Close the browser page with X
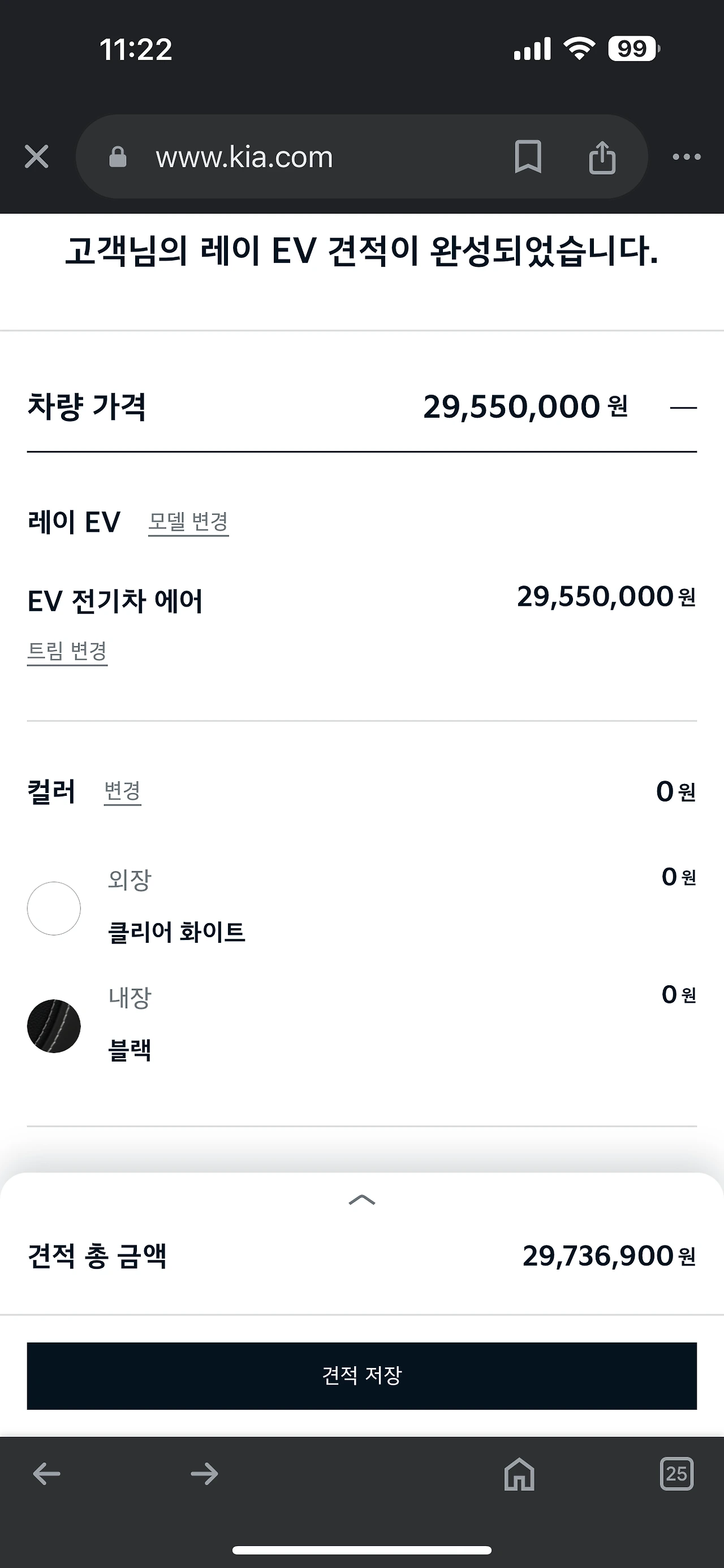The image size is (724, 1568). pyautogui.click(x=37, y=157)
